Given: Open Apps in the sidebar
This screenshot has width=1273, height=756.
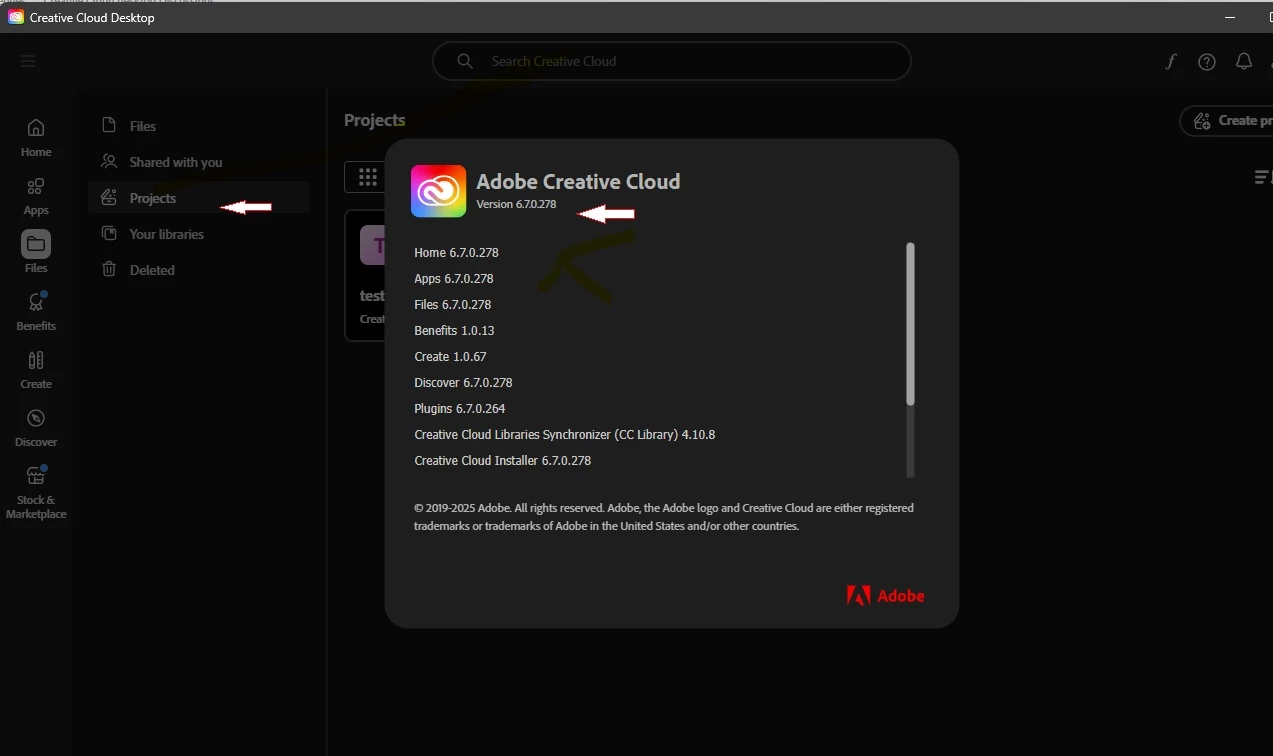Looking at the screenshot, I should click(x=36, y=196).
